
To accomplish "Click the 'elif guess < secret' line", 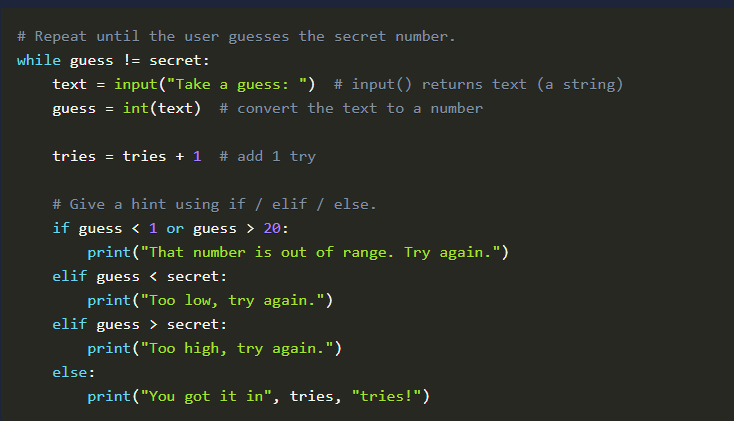I will 140,276.
